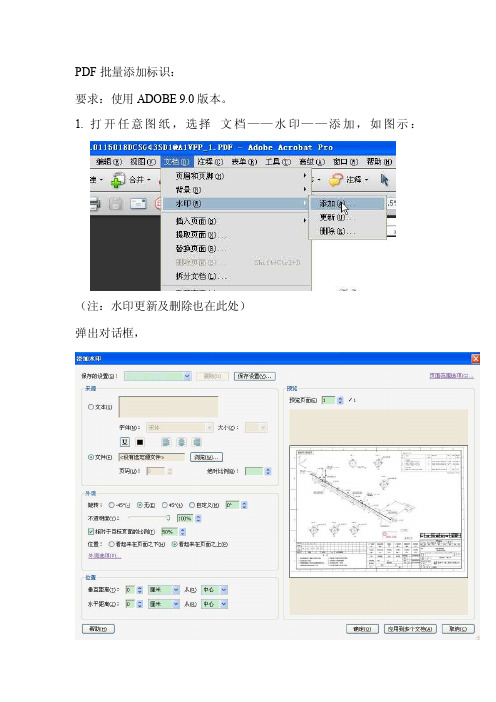
Task: Choose 拆分文档 (Split Document) menu entry
Action: click(x=235, y=276)
